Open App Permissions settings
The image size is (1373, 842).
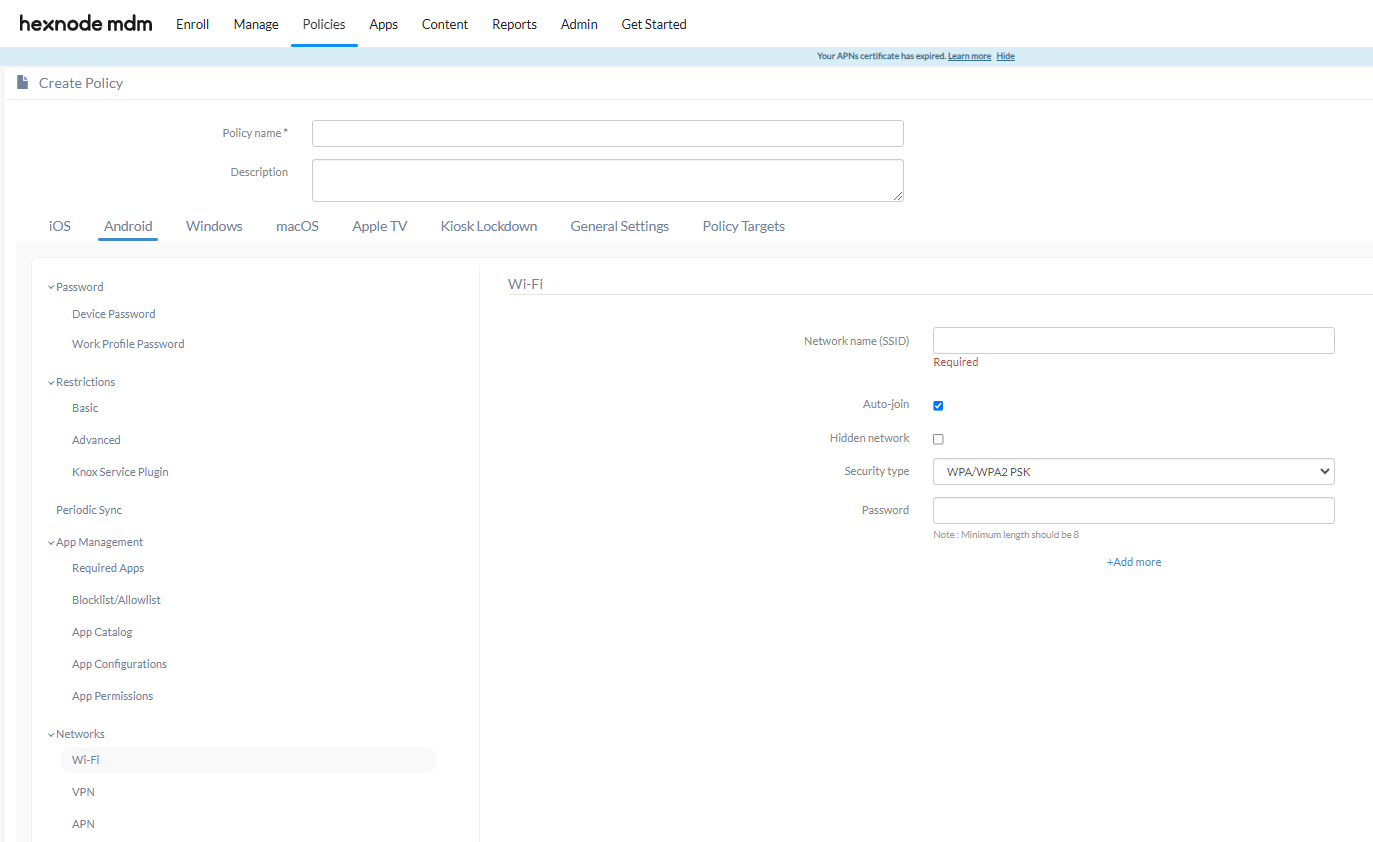pyautogui.click(x=112, y=696)
